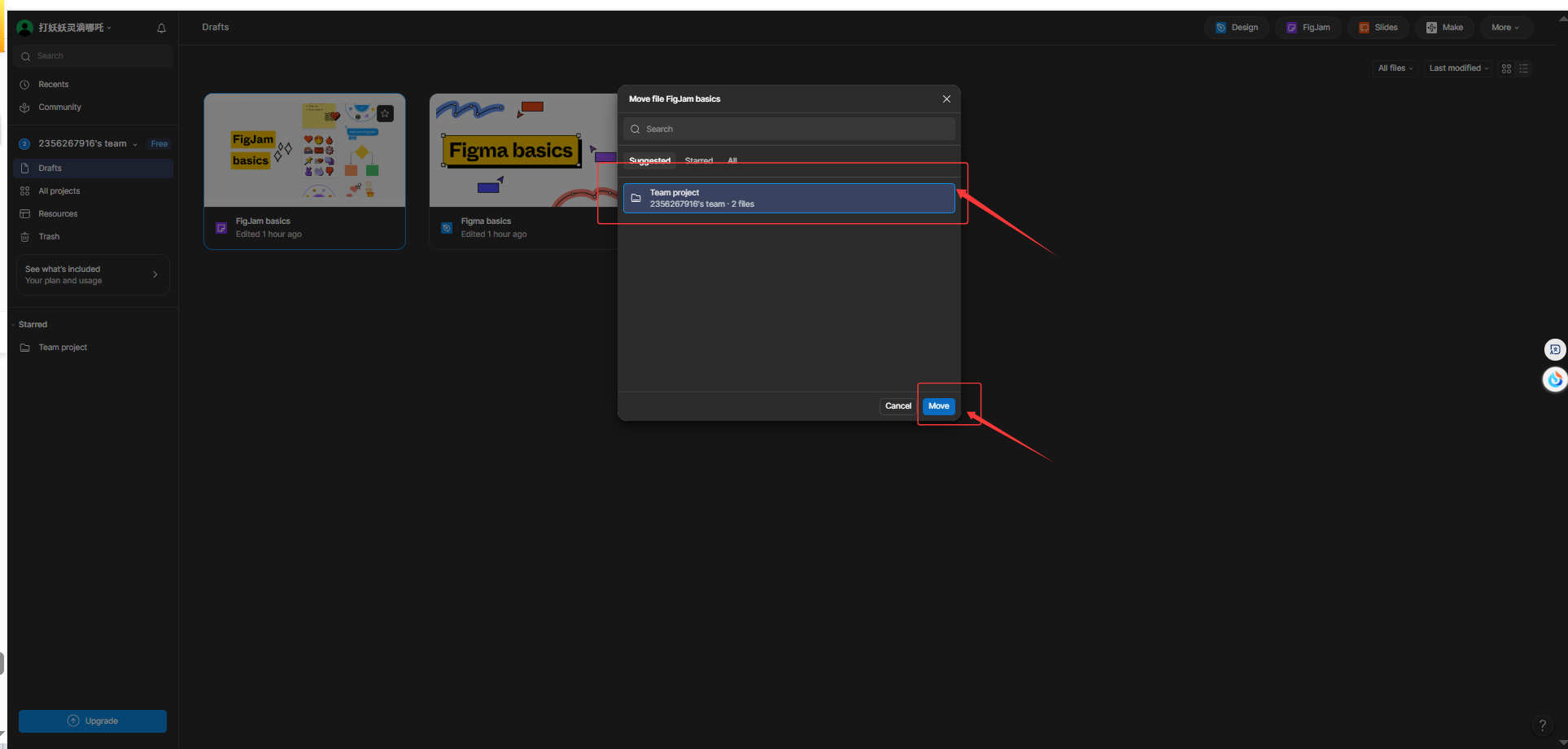Click the search field in Move dialog

[x=789, y=129]
